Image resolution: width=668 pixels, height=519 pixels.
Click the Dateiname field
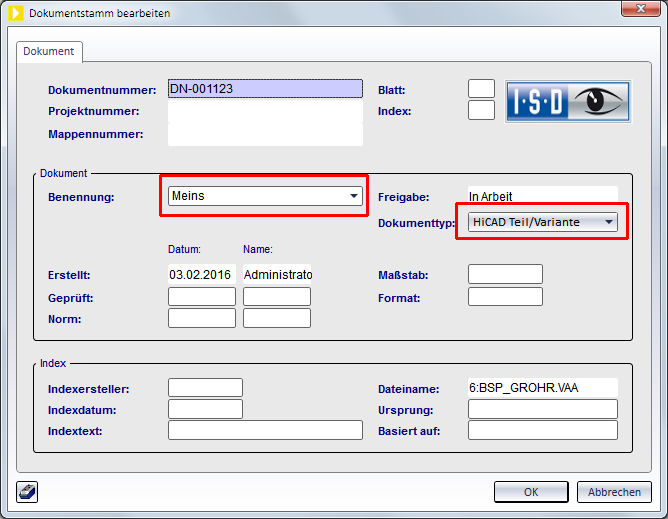tap(542, 387)
